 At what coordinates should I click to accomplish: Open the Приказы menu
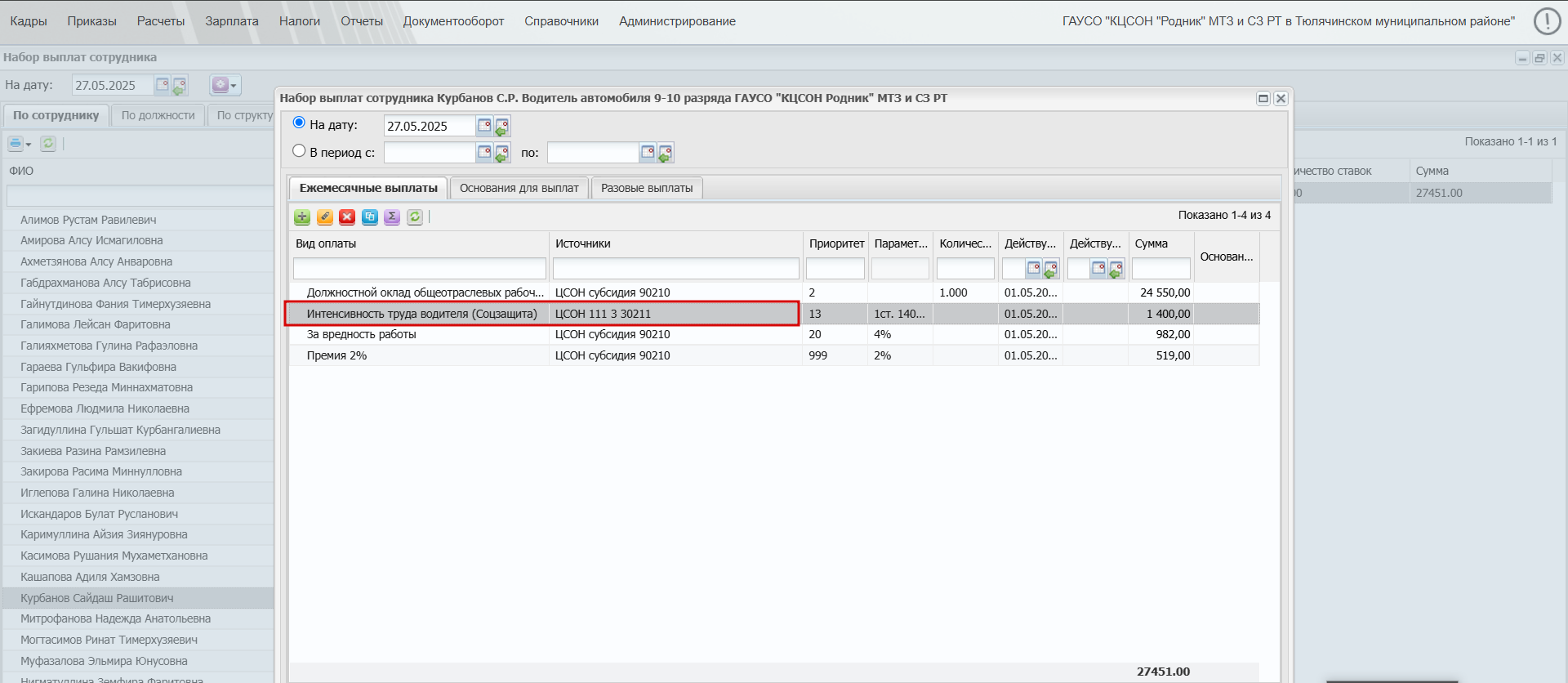pyautogui.click(x=92, y=21)
